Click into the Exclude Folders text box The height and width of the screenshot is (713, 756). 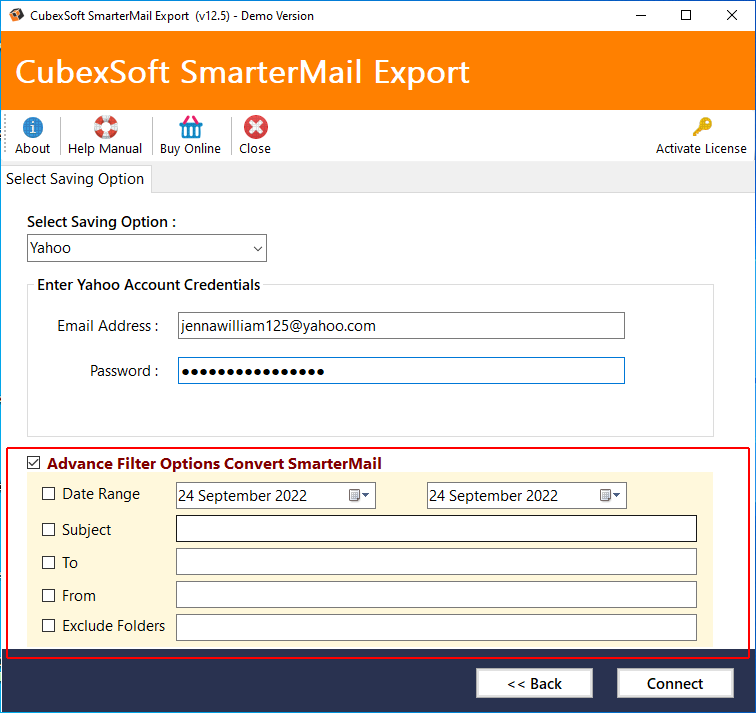pos(436,627)
